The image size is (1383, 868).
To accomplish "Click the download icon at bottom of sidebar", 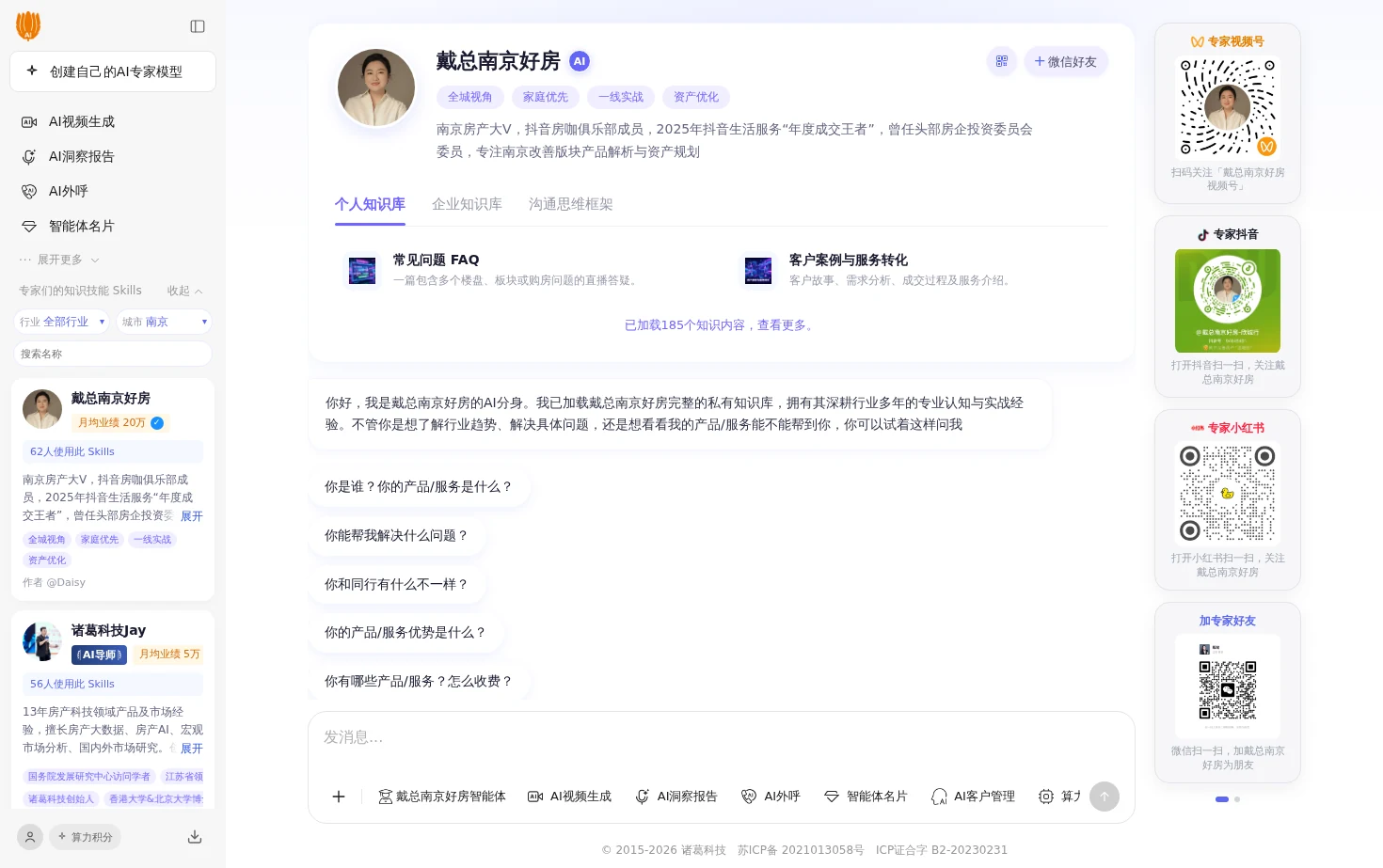I will tap(195, 836).
